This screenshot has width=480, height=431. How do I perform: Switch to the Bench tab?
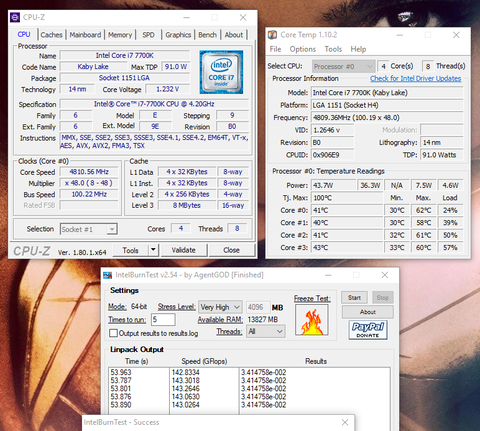[x=207, y=35]
